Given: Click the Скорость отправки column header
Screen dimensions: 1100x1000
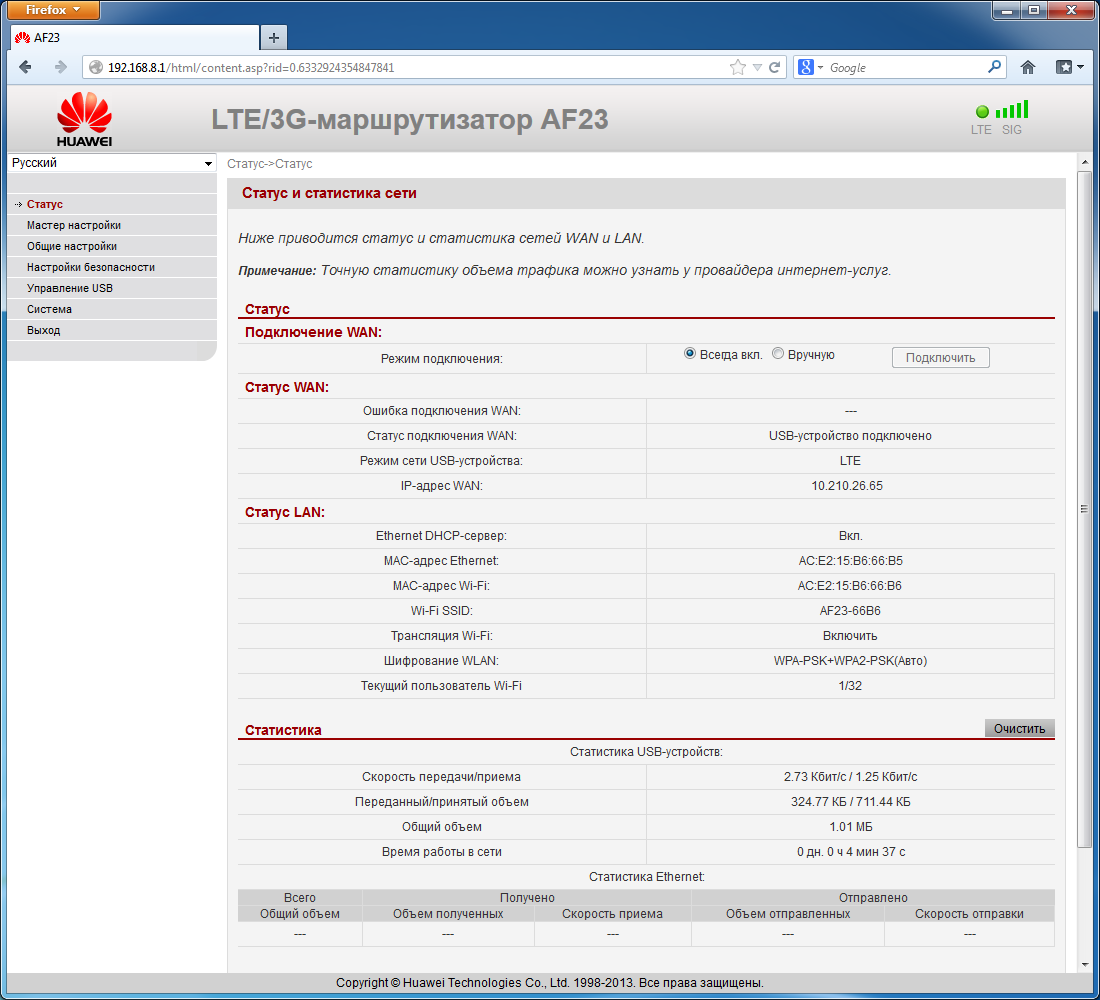Looking at the screenshot, I should pos(969,914).
